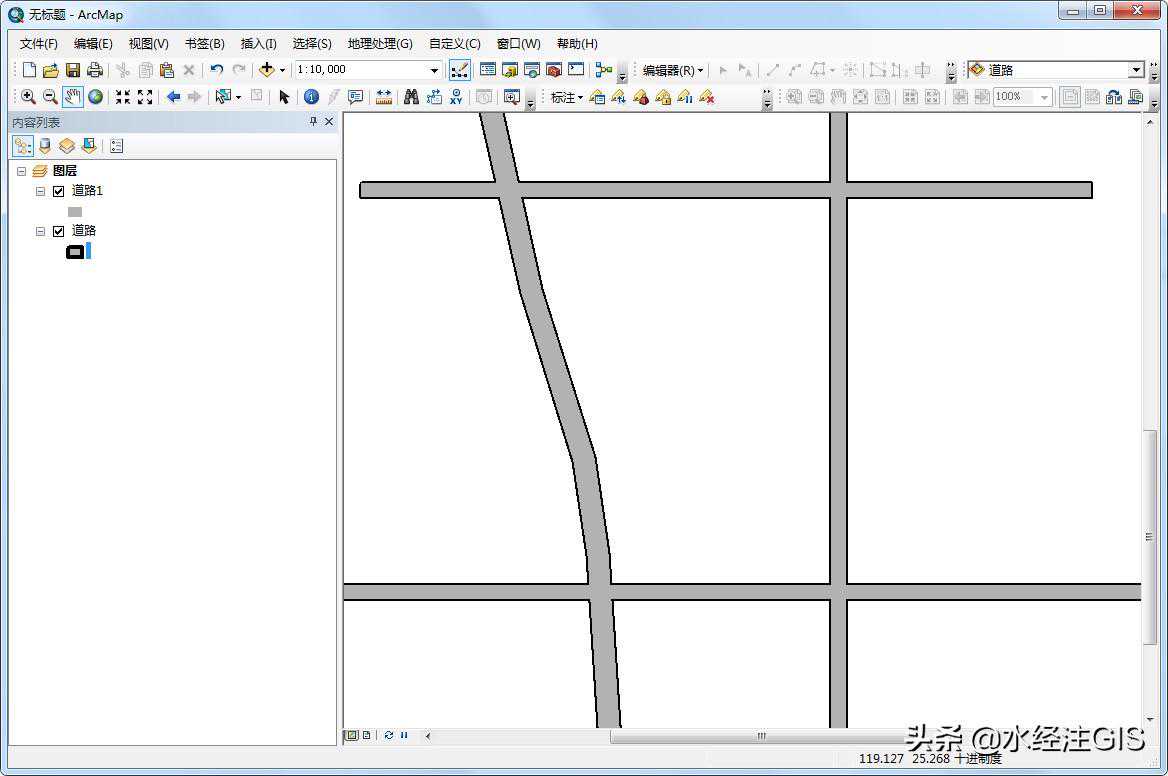Open the Editor Toolbar icon
This screenshot has width=1168, height=776.
click(459, 70)
